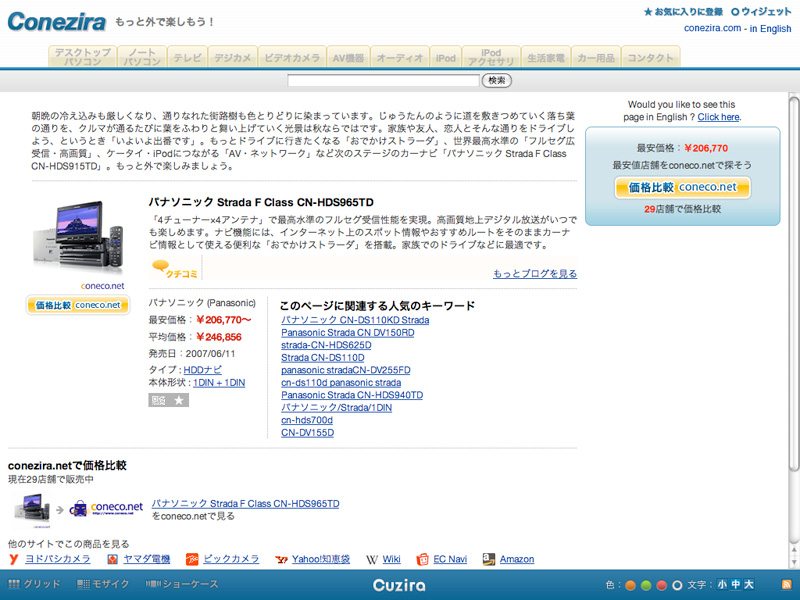Open the ビデオカメラ tab
The width and height of the screenshot is (800, 600).
coord(292,58)
